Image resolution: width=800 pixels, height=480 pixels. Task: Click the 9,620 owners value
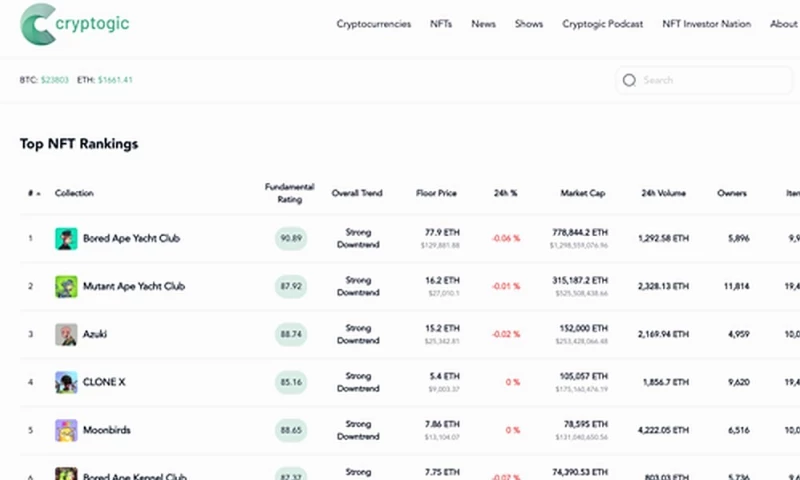point(739,382)
